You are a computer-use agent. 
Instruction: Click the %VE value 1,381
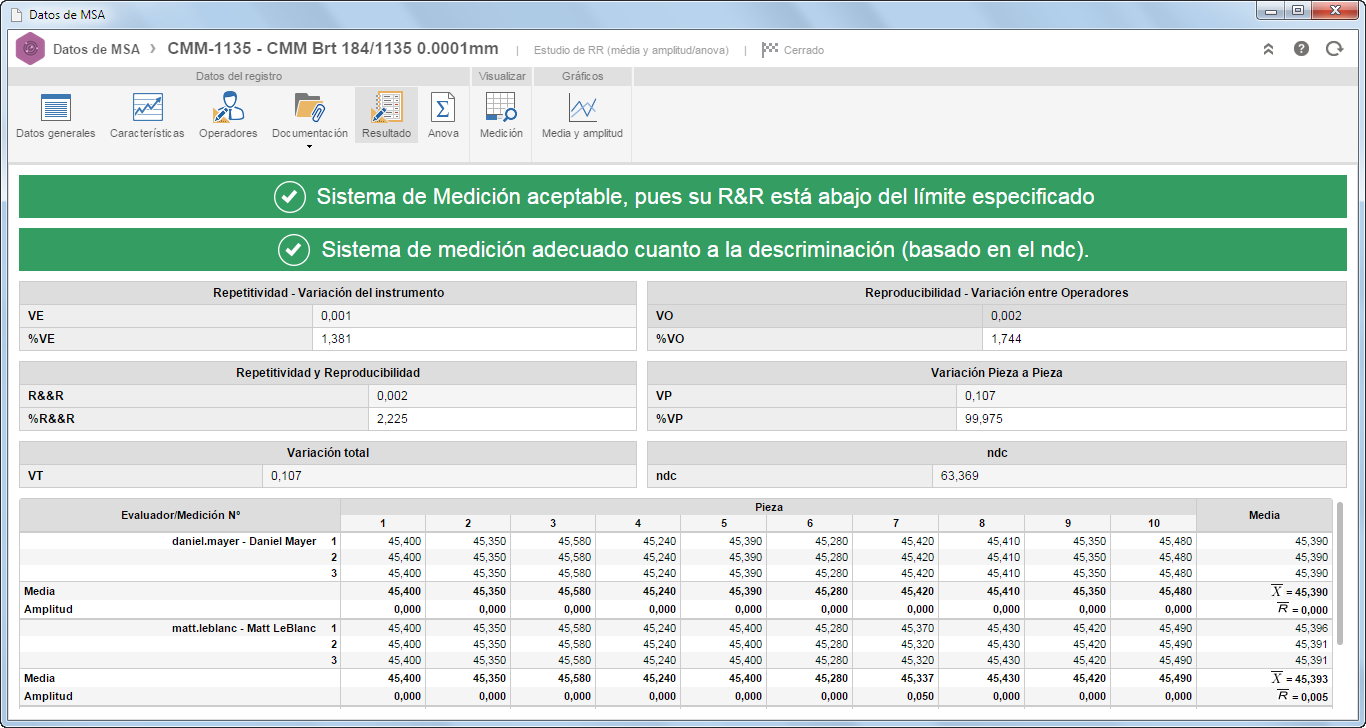[336, 340]
